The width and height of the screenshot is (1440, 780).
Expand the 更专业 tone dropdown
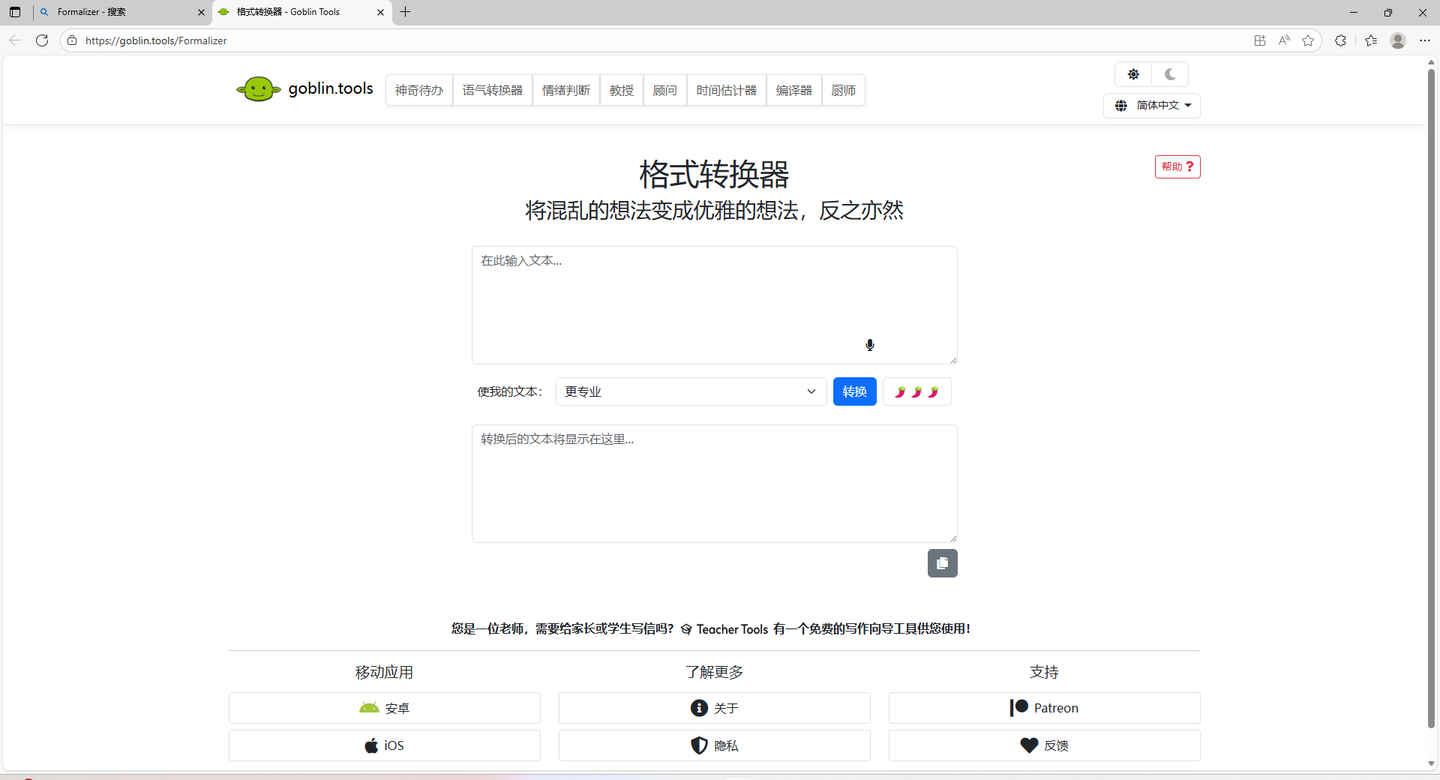click(691, 392)
